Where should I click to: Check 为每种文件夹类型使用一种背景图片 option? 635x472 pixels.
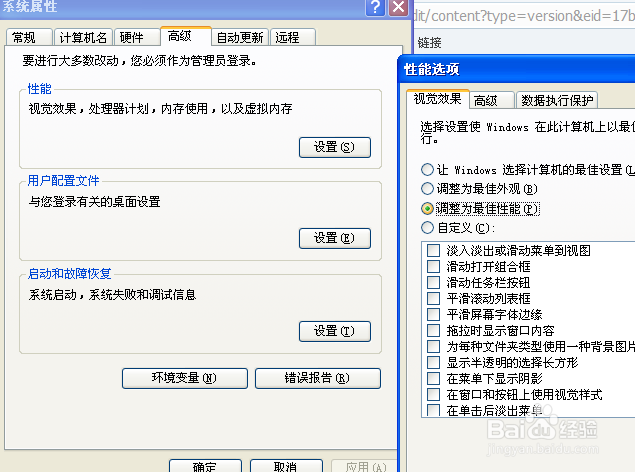(x=433, y=347)
